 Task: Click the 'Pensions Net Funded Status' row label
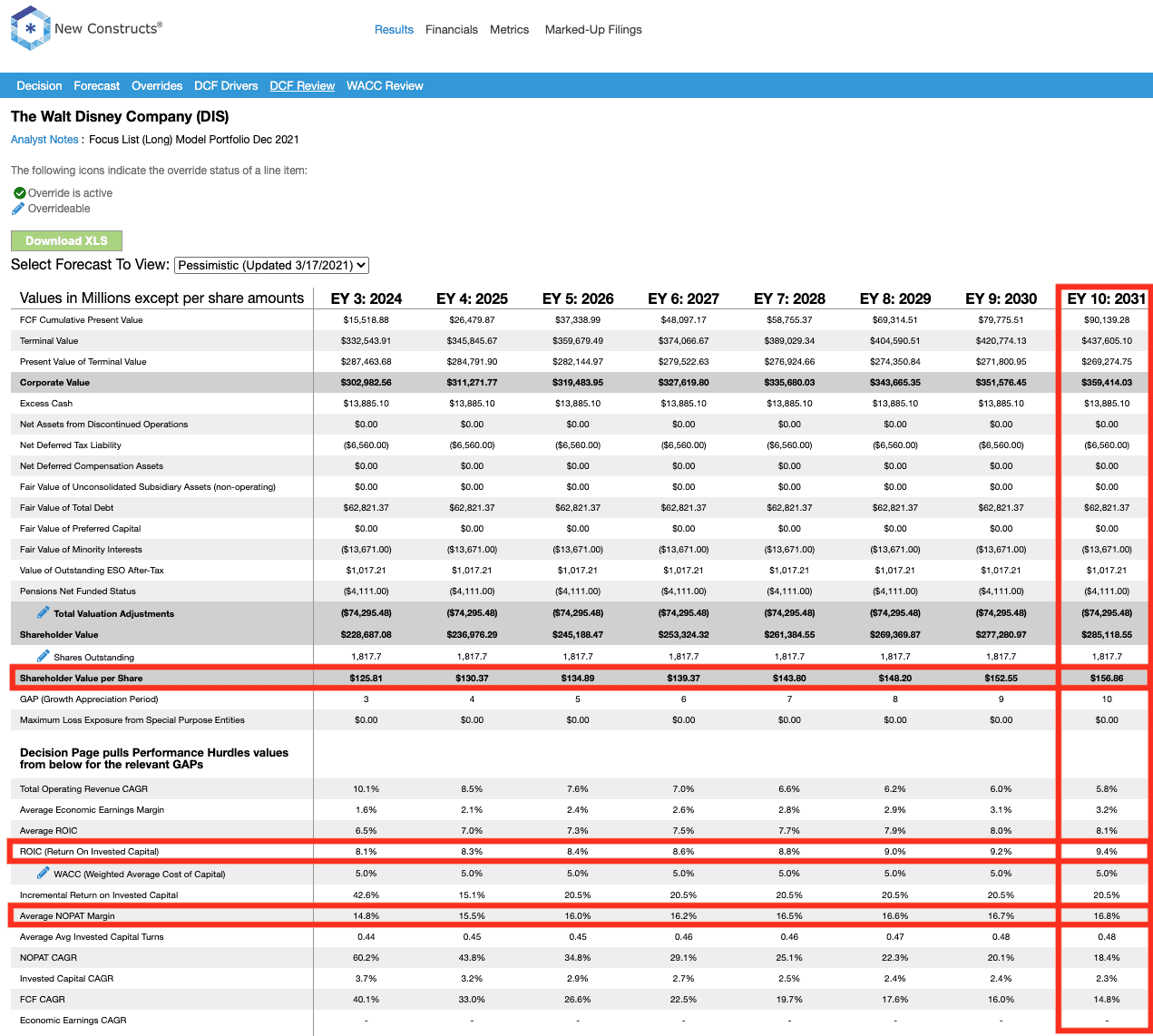tap(78, 591)
